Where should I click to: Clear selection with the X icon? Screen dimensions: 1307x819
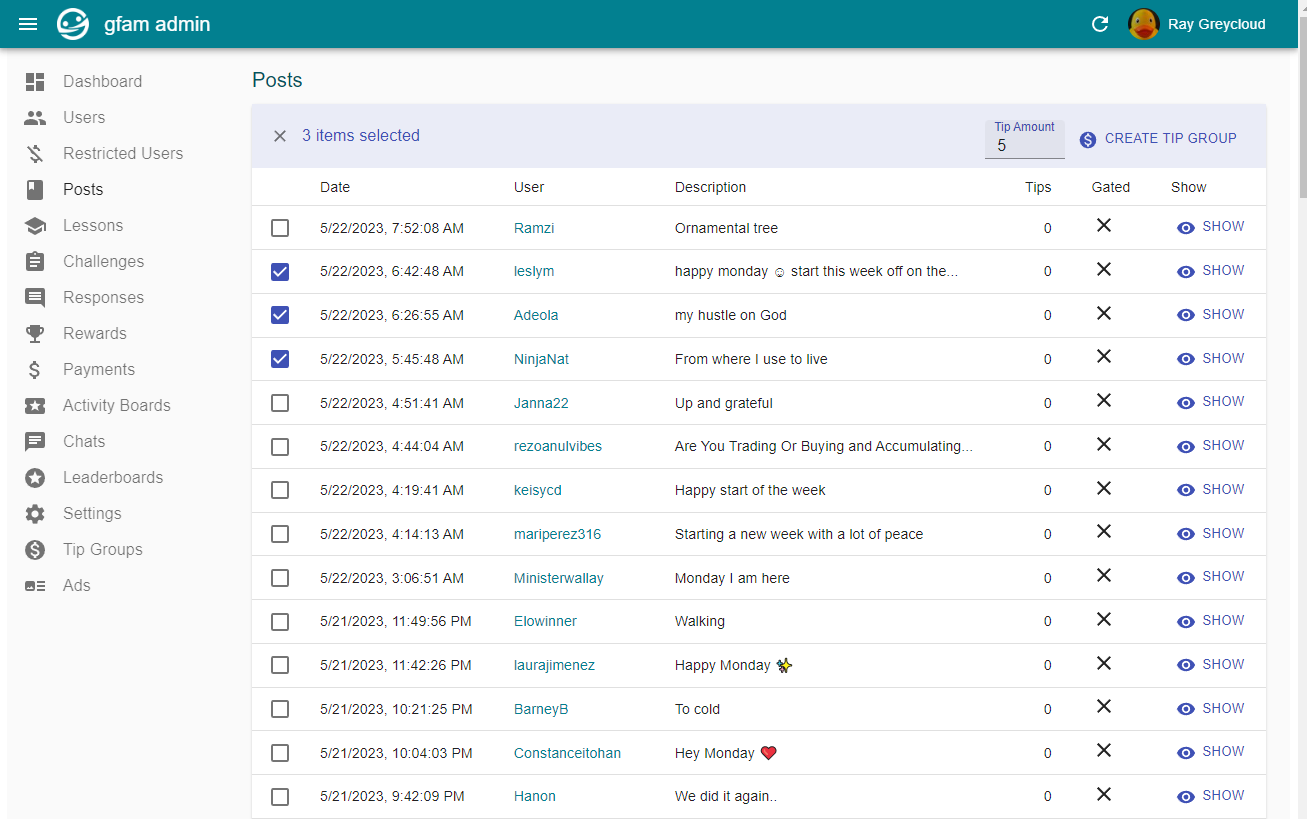pyautogui.click(x=280, y=136)
